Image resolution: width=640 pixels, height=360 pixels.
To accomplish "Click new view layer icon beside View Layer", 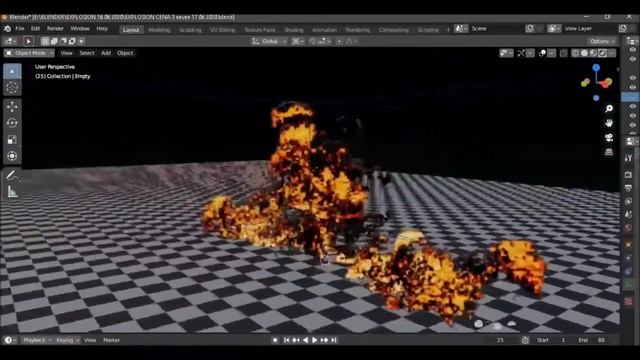I will click(623, 29).
